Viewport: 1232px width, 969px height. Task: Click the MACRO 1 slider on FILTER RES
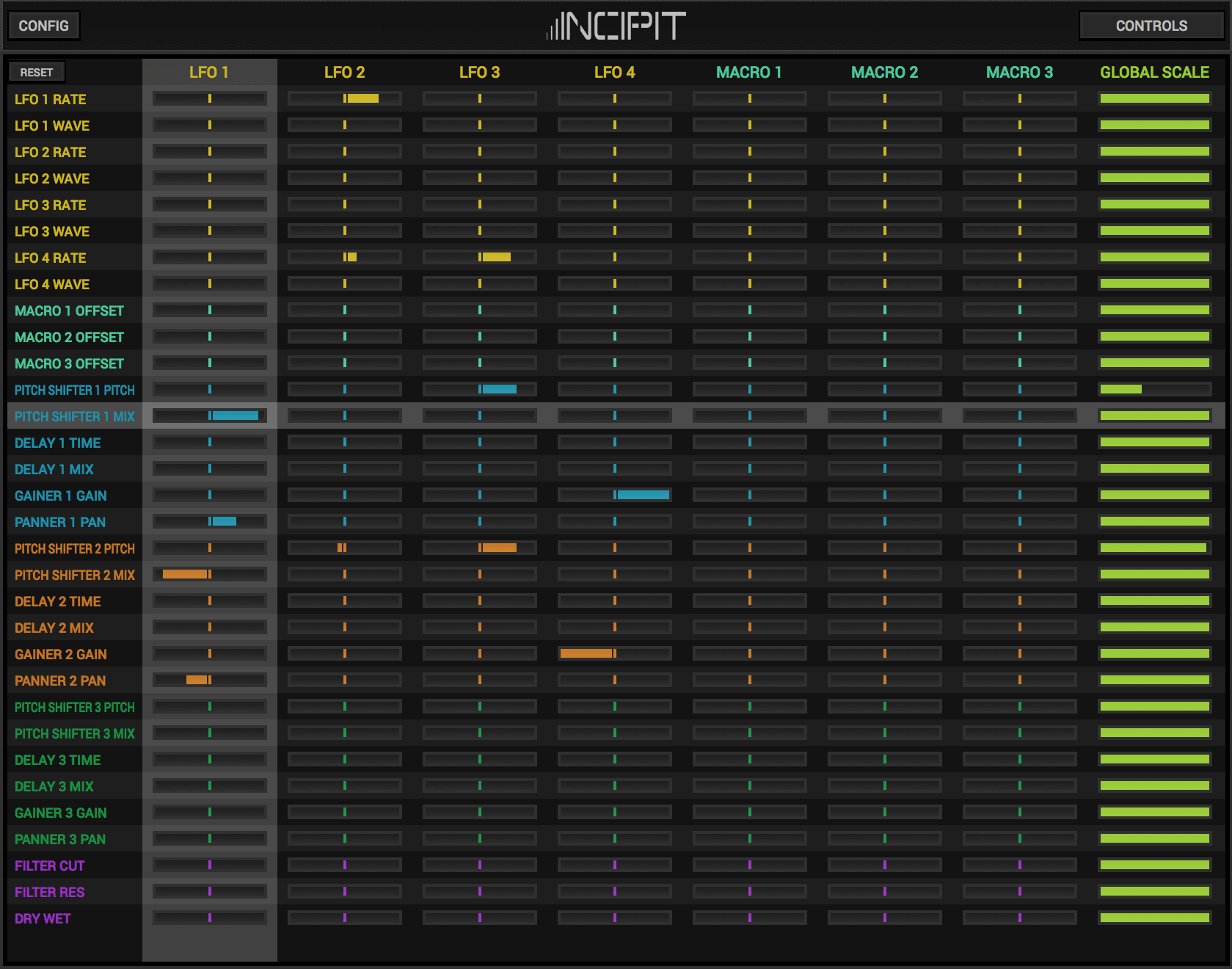749,891
